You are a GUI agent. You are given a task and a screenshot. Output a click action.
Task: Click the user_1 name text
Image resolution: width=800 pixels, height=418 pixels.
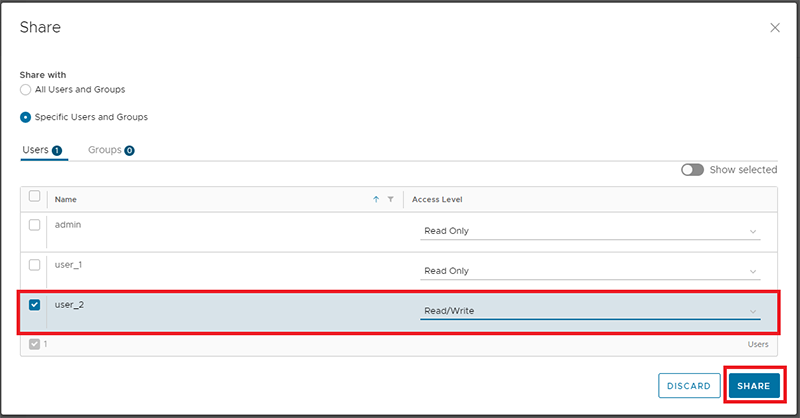(68, 265)
